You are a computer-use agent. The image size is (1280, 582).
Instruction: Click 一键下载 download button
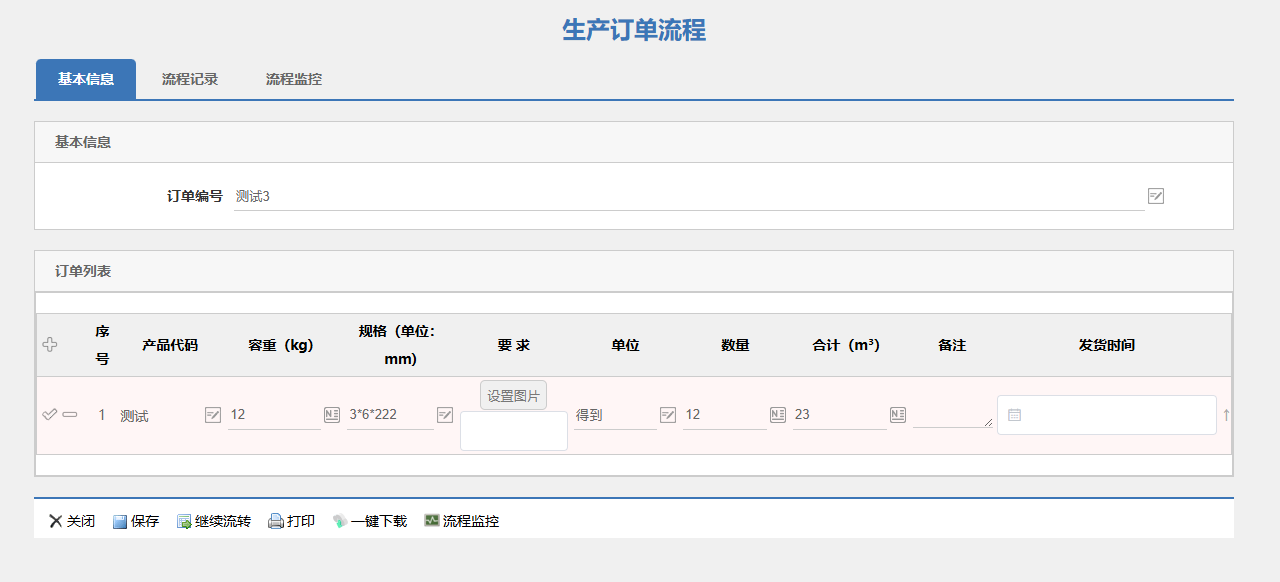click(x=370, y=521)
